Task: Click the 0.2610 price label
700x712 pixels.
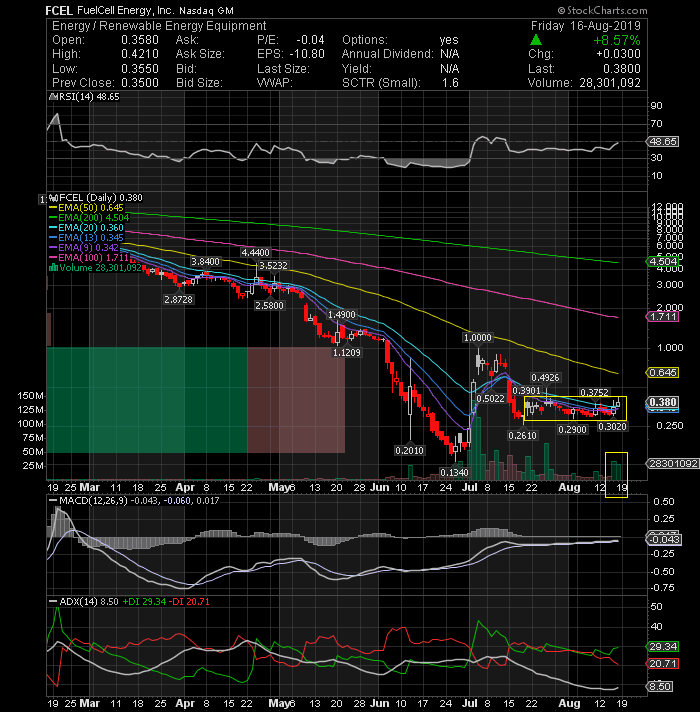Action: point(523,435)
